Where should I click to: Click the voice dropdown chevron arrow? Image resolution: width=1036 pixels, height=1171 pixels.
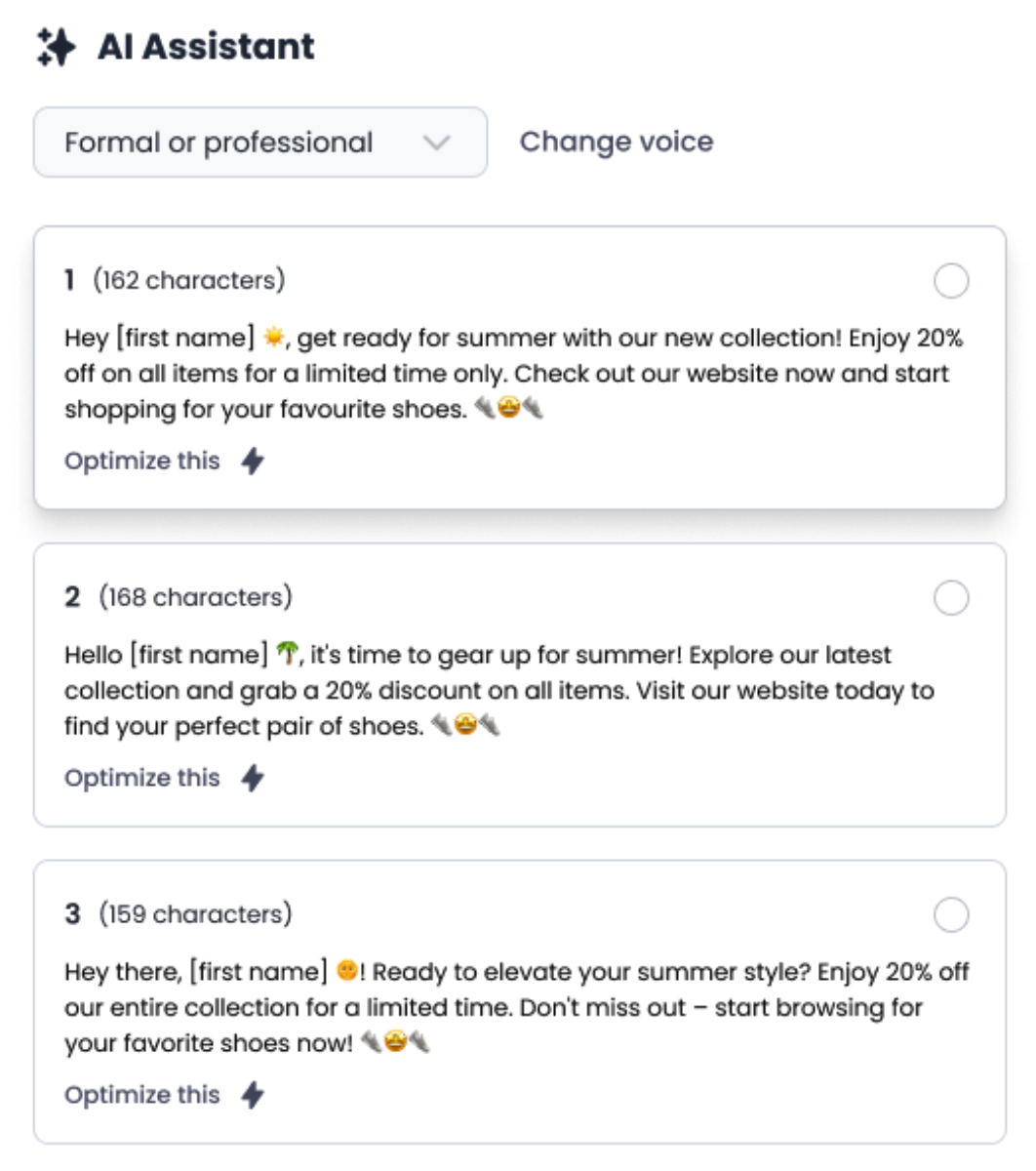tap(437, 142)
